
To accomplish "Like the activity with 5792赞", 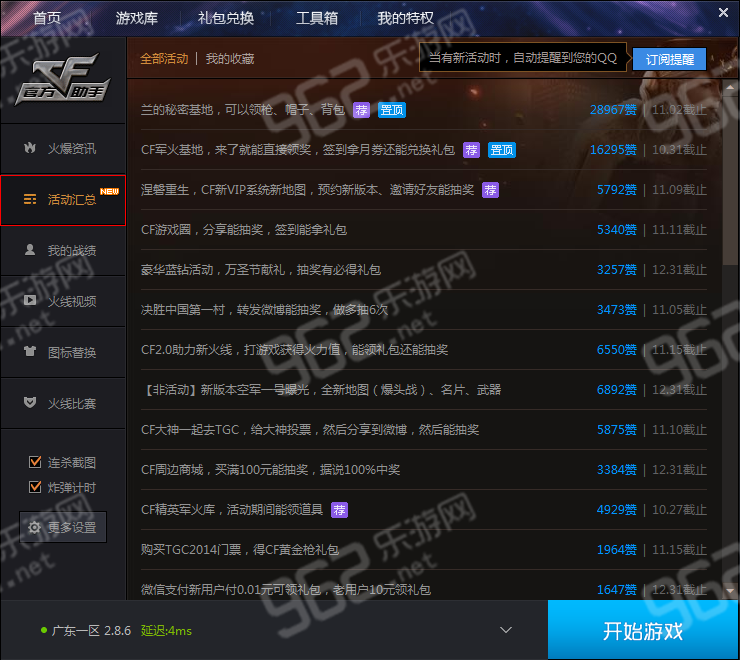I will 616,190.
